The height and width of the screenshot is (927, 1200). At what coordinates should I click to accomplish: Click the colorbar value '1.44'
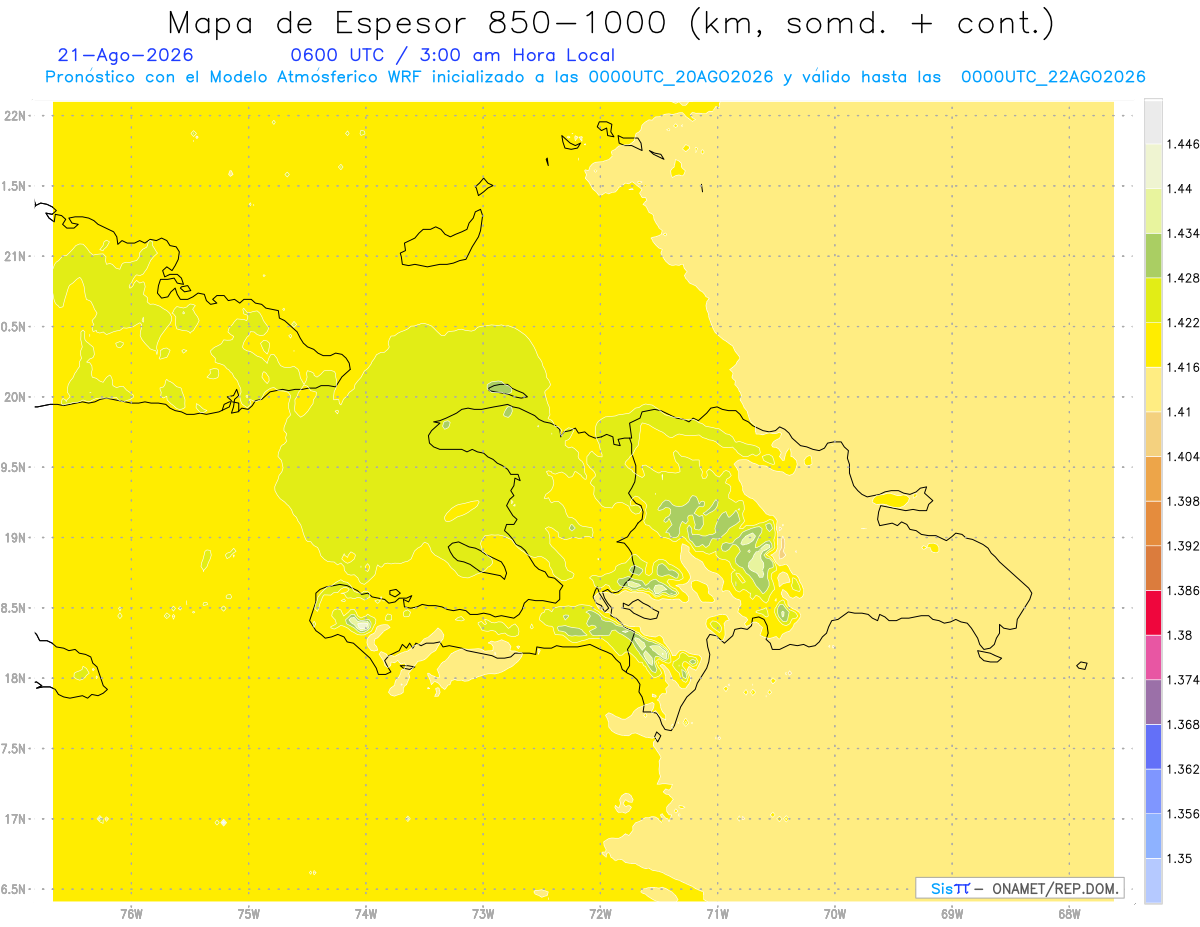tap(1178, 189)
